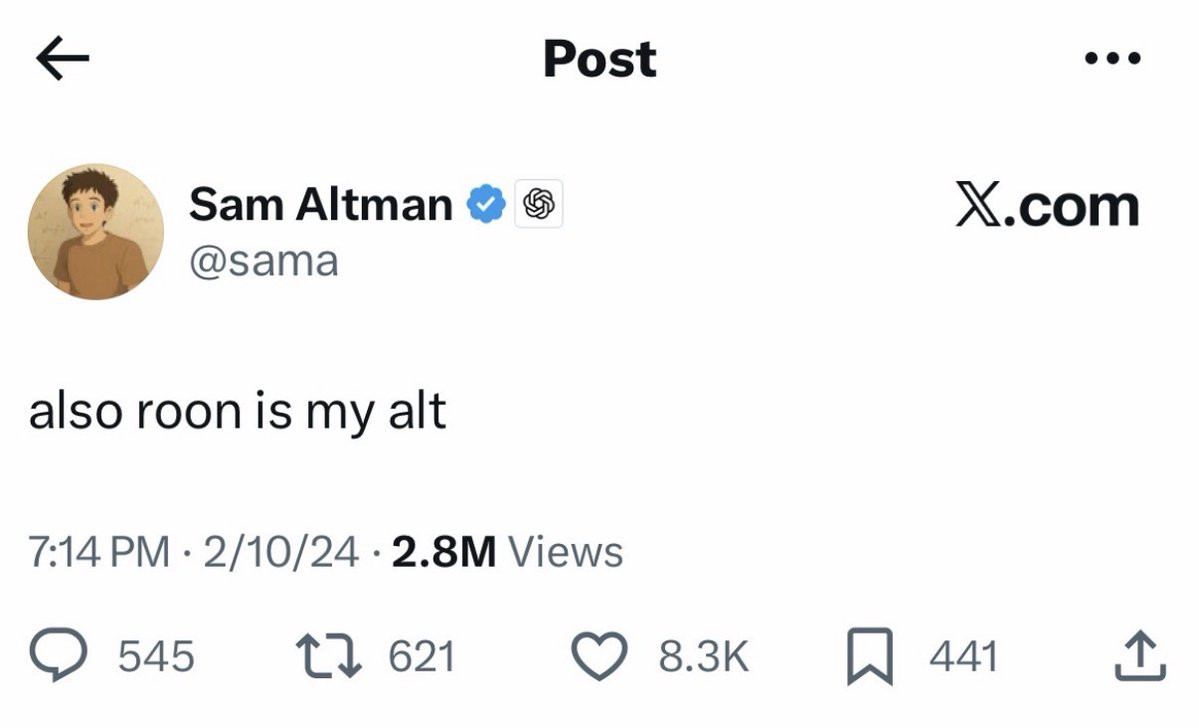Viewport: 1199px width, 728px height.
Task: Click the 621 reposts count
Action: tap(421, 657)
